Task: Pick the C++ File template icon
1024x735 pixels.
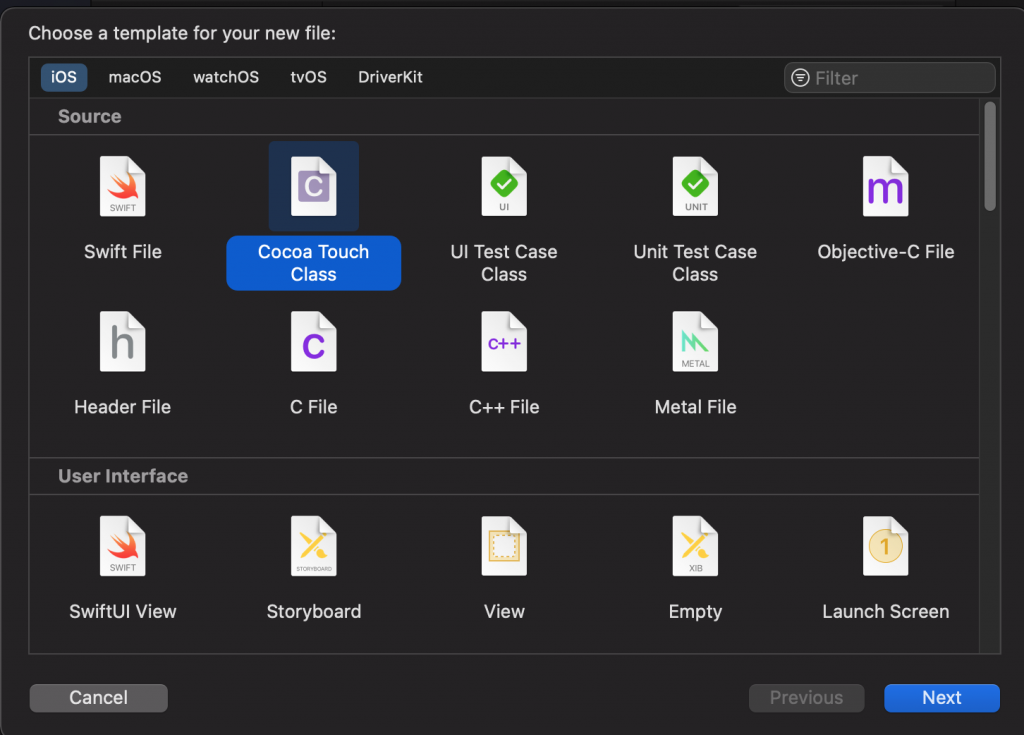Action: [x=504, y=341]
